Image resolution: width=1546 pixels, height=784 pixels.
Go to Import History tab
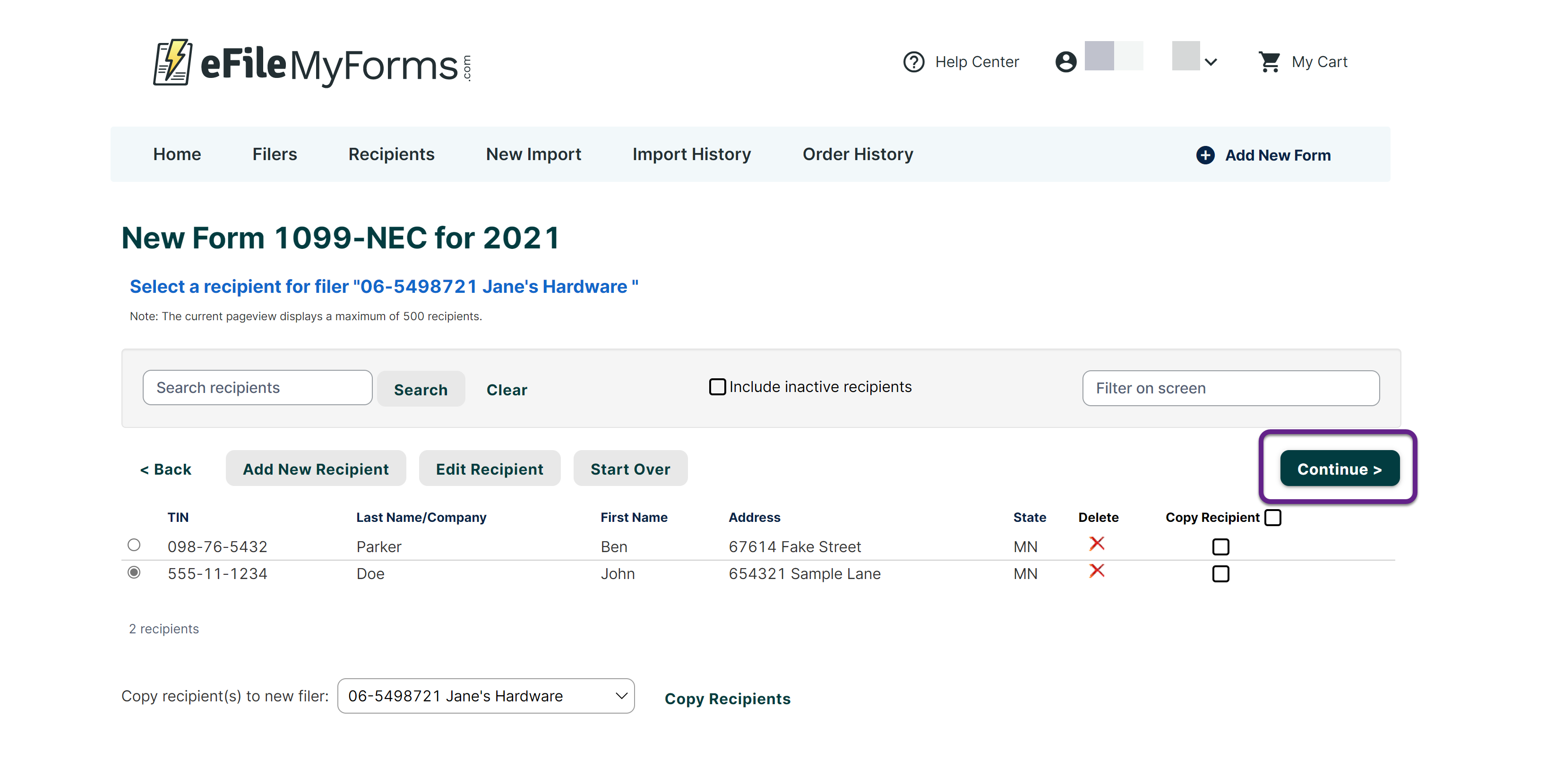coord(691,154)
